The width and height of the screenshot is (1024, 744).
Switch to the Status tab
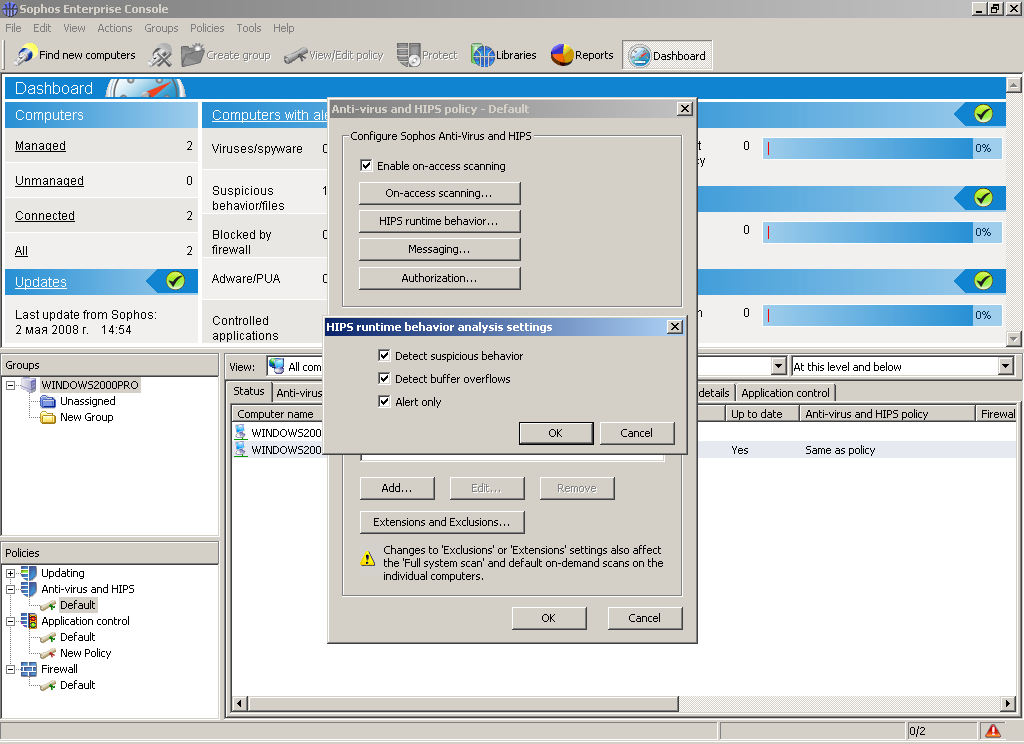pyautogui.click(x=249, y=391)
